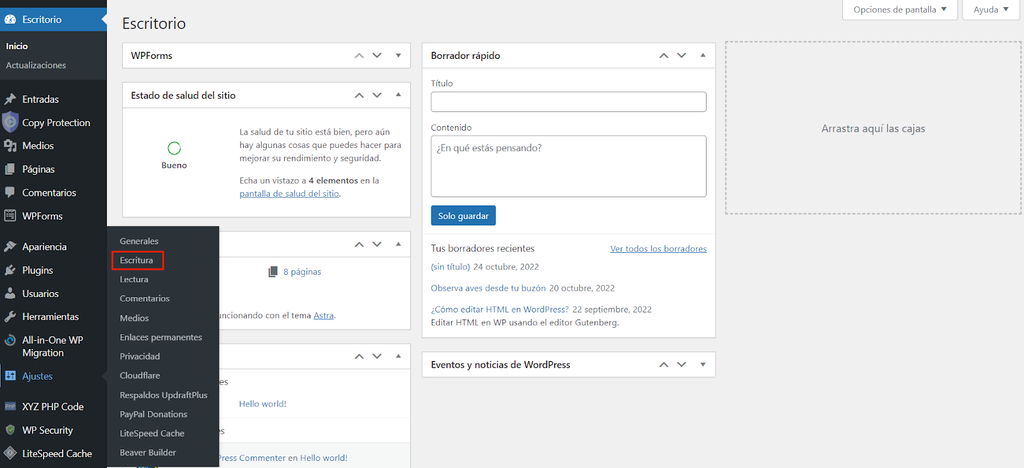Screen dimensions: 1024x468
Task: Click the Medios media icon
Action: pos(10,146)
